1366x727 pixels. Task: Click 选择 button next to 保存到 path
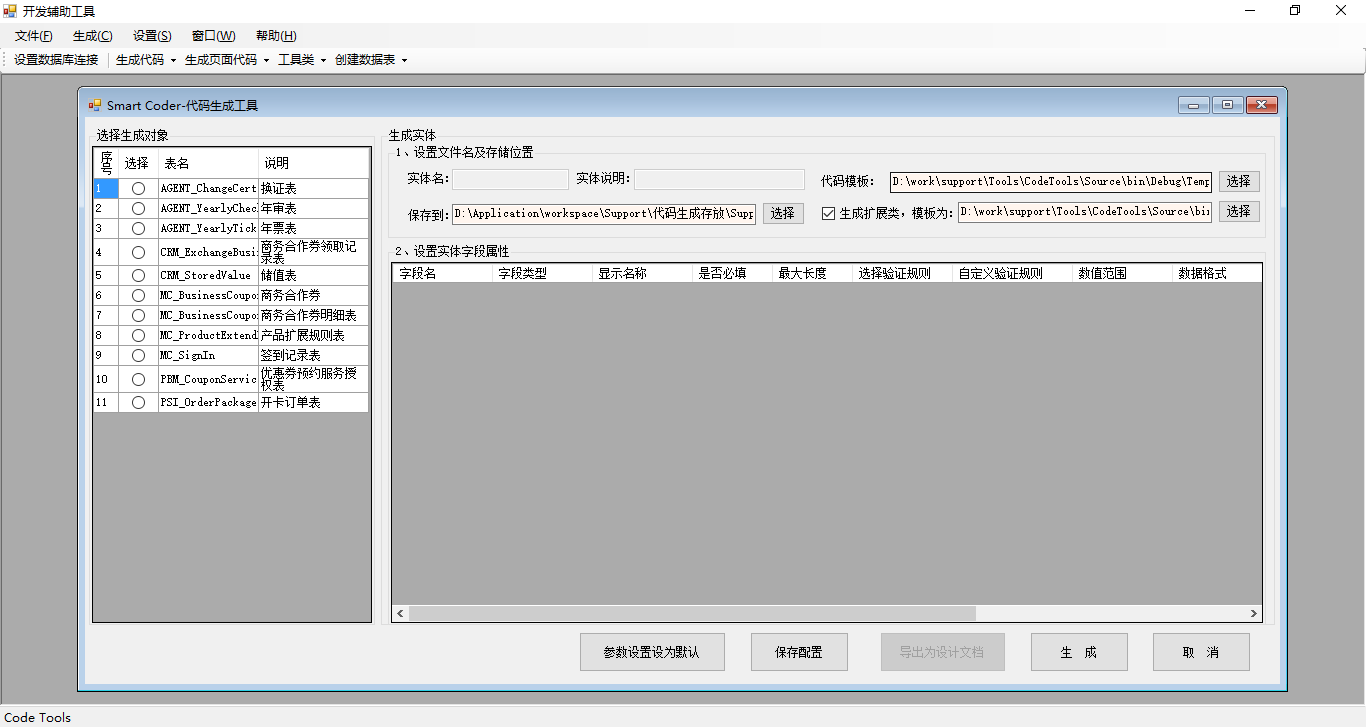coord(783,213)
